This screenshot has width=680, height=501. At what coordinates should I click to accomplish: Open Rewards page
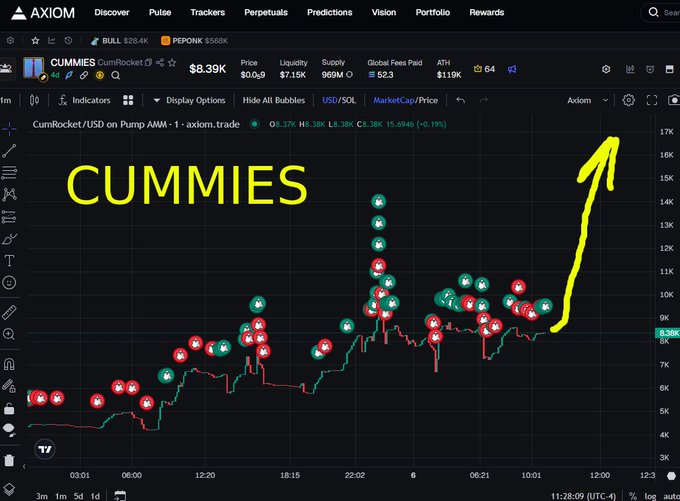click(486, 13)
